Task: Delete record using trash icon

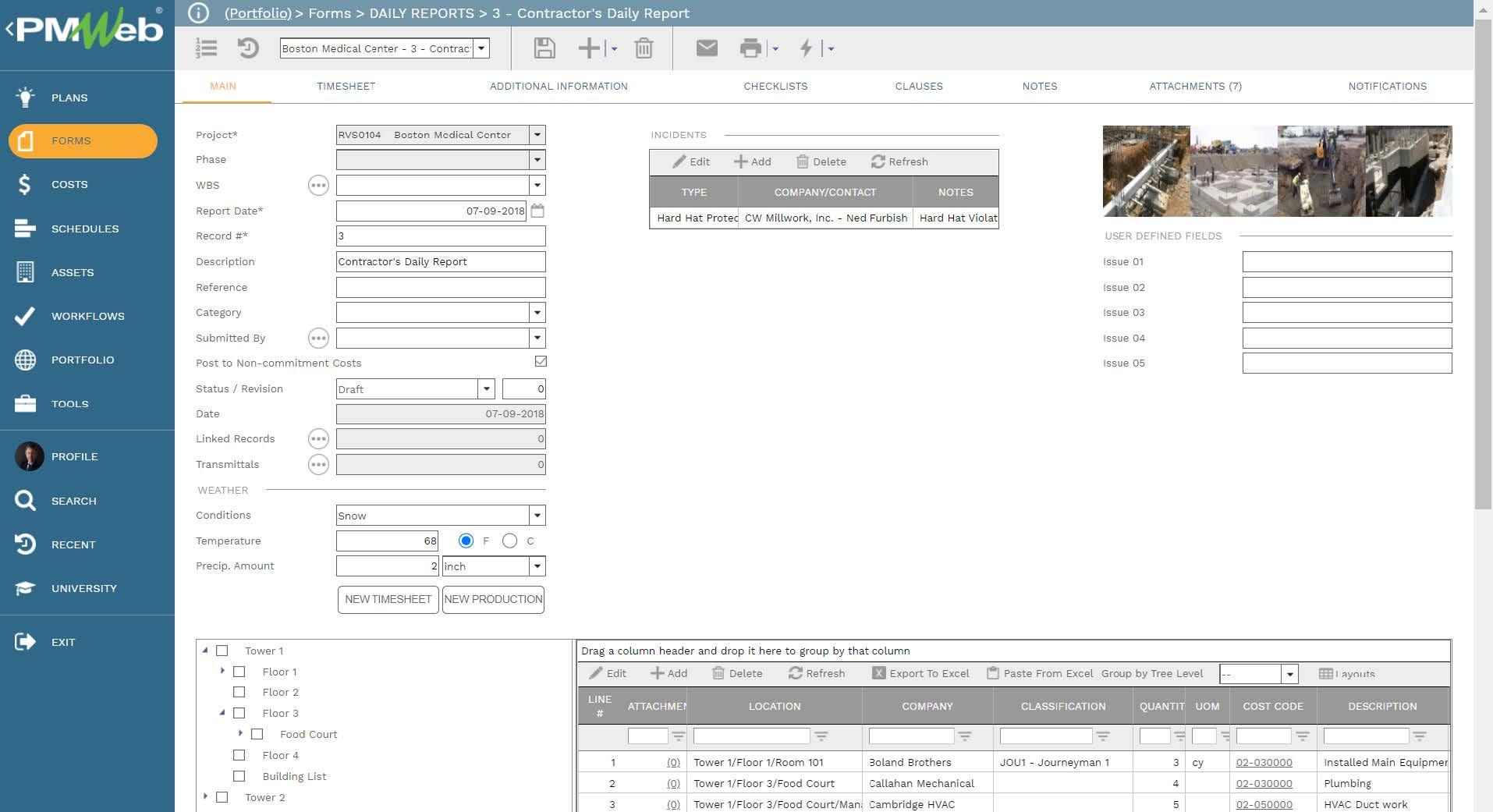Action: pos(644,48)
